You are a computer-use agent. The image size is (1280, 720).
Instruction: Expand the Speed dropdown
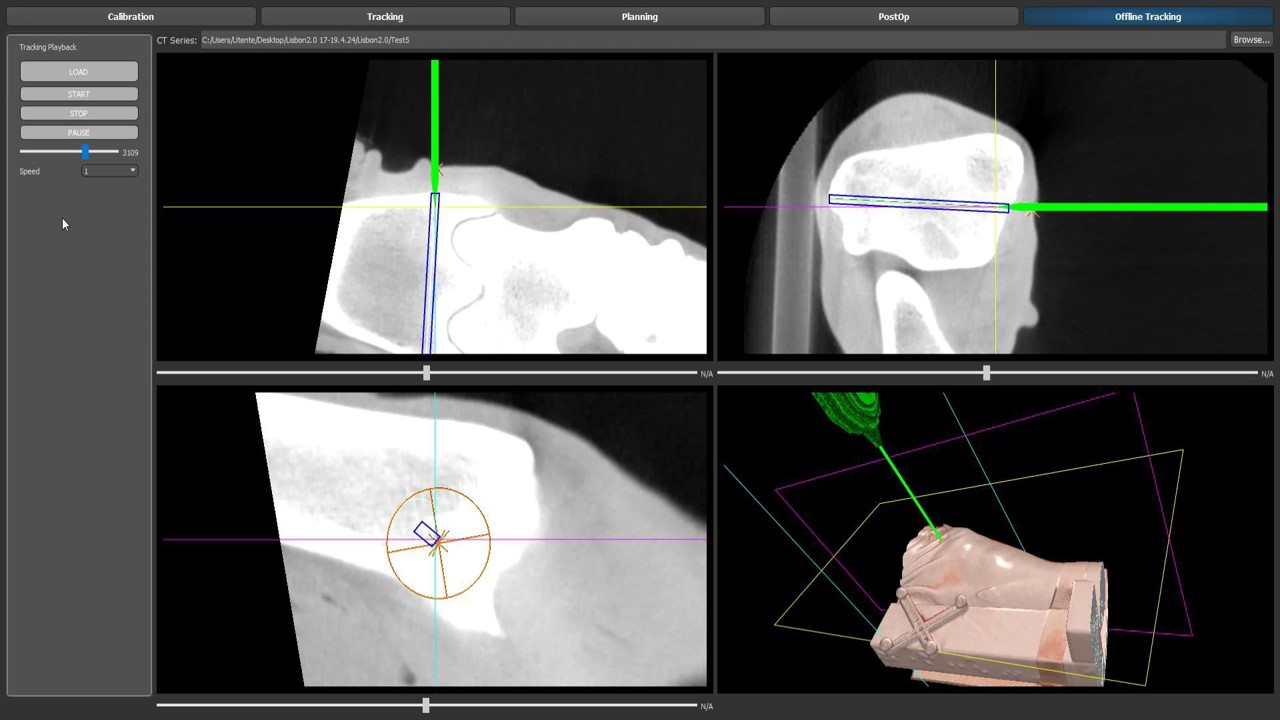(x=110, y=171)
